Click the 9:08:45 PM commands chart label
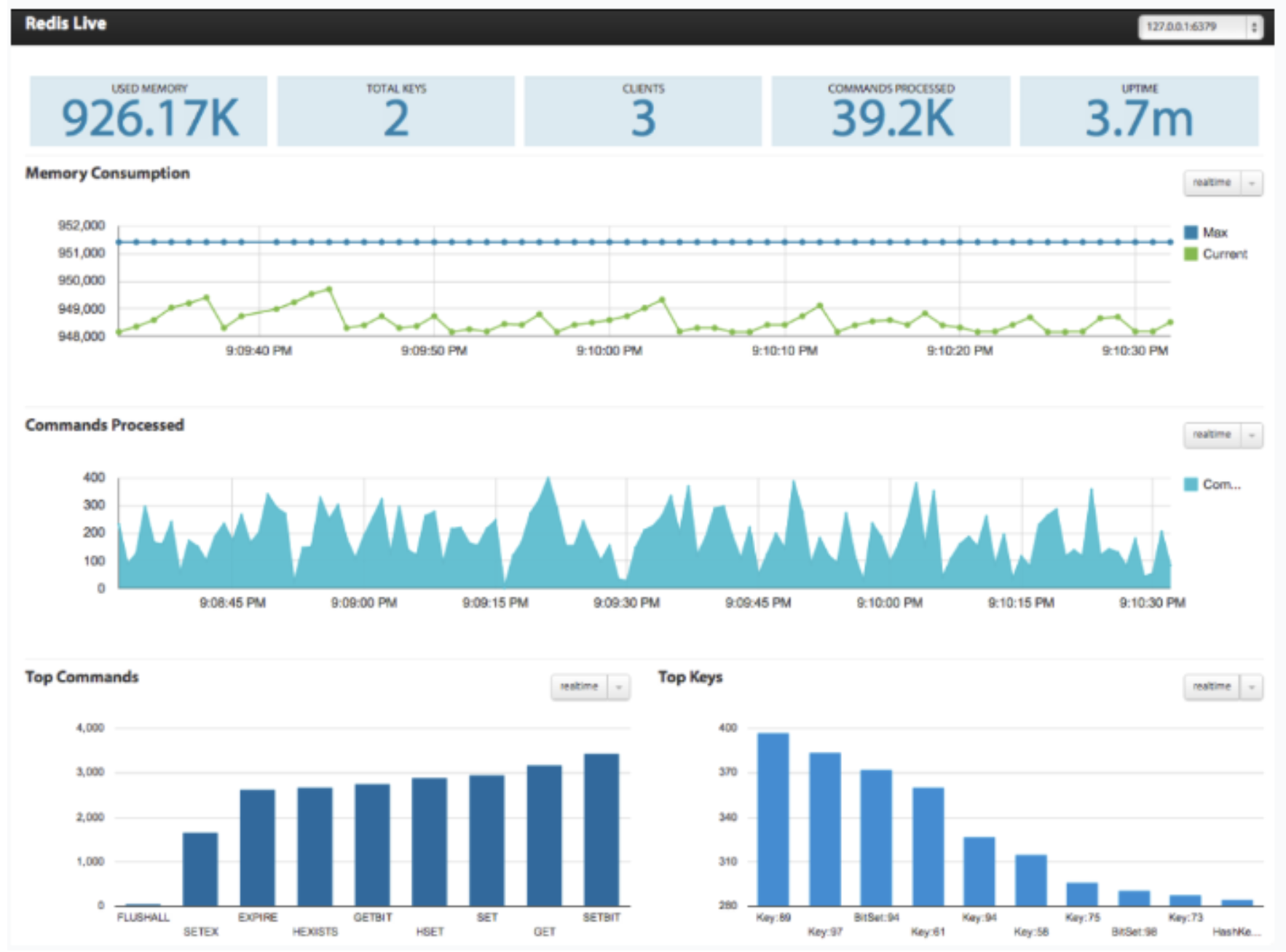This screenshot has height=952, width=1286. [x=232, y=603]
